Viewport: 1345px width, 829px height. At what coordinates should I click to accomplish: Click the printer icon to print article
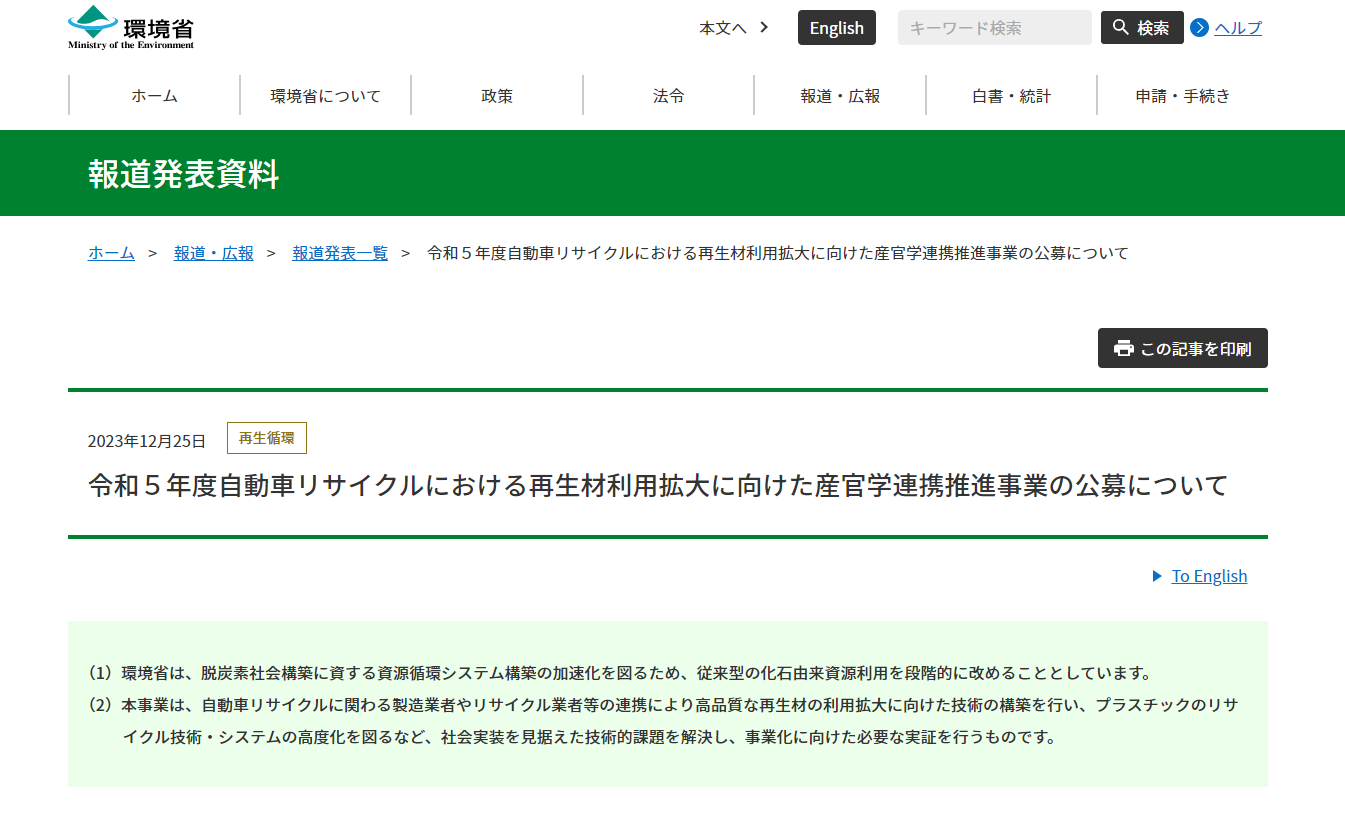pyautogui.click(x=1124, y=348)
